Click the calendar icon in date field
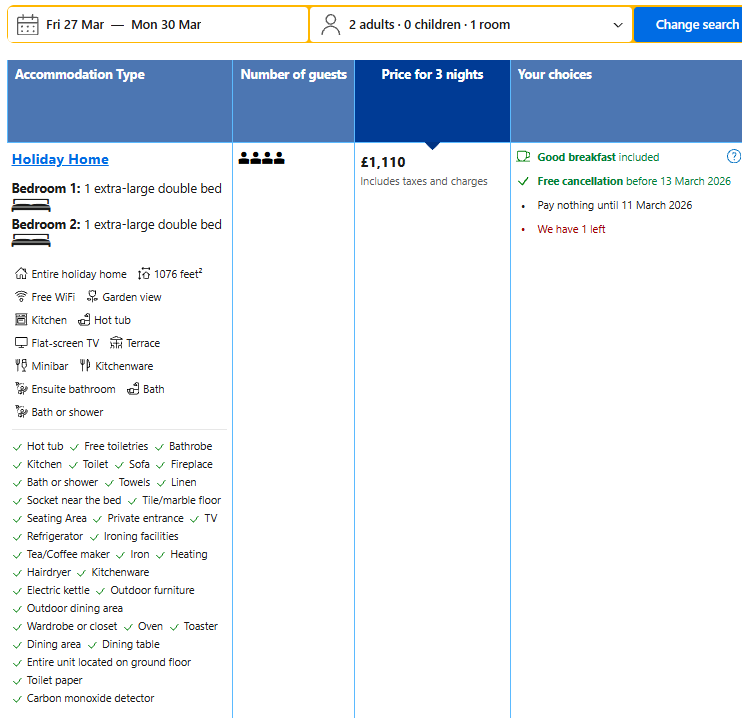This screenshot has width=742, height=718. coord(28,25)
